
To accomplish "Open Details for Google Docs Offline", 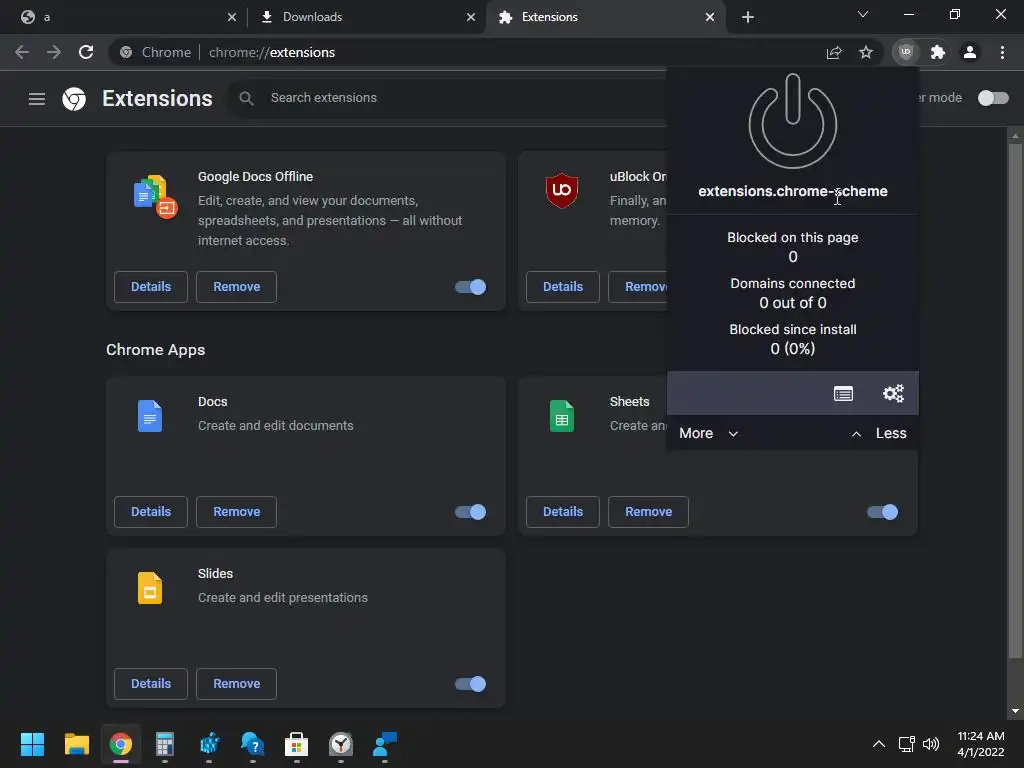I will click(x=151, y=287).
